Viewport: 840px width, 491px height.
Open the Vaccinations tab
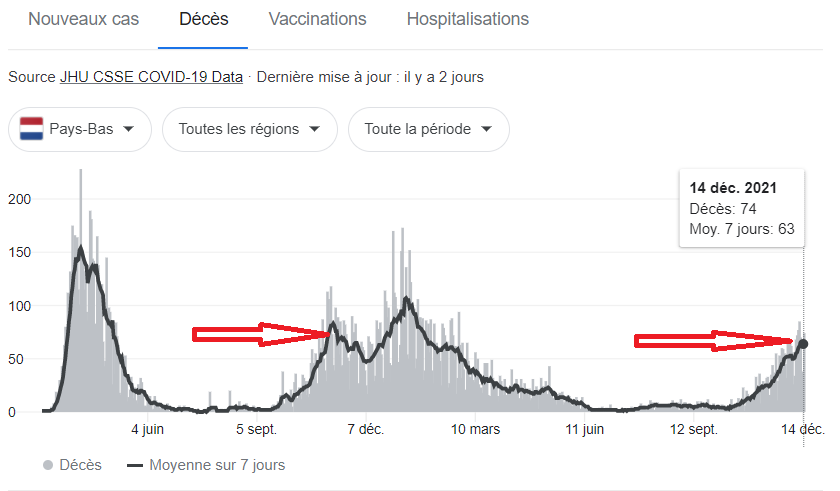(317, 19)
